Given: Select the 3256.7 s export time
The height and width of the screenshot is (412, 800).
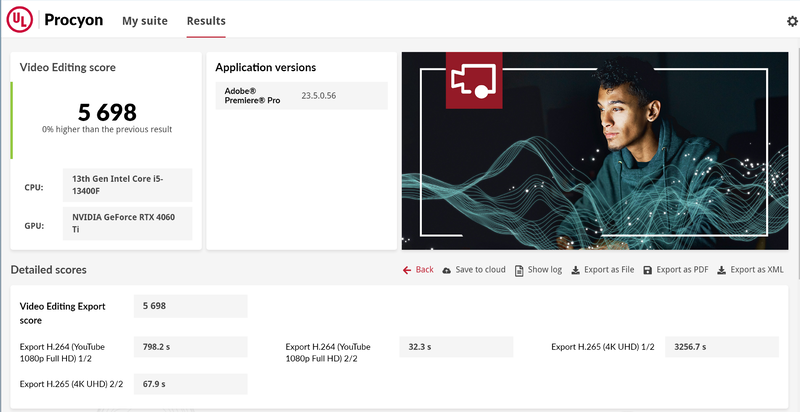Looking at the screenshot, I should 722,347.
